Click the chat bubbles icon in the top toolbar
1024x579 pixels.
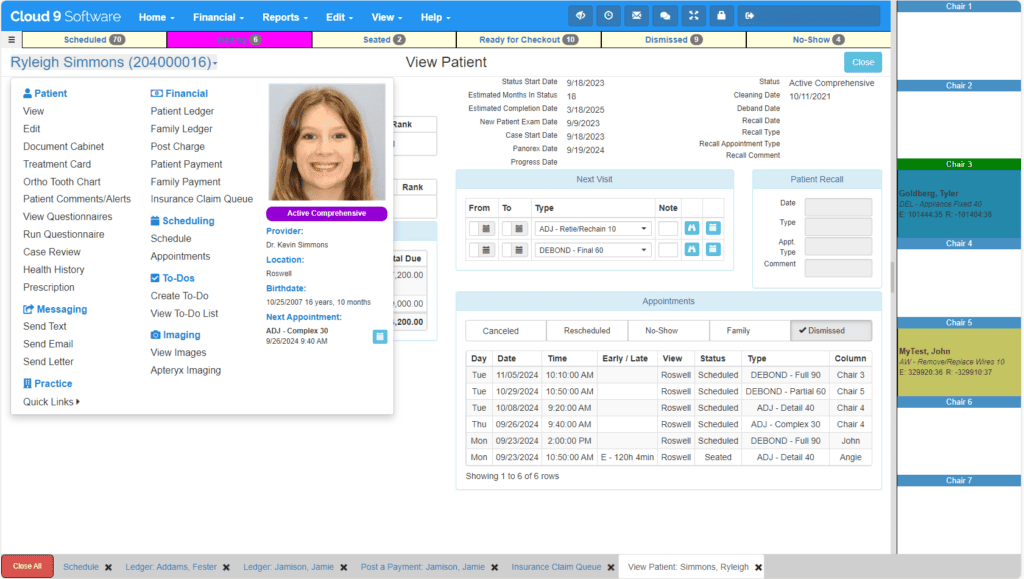click(665, 15)
